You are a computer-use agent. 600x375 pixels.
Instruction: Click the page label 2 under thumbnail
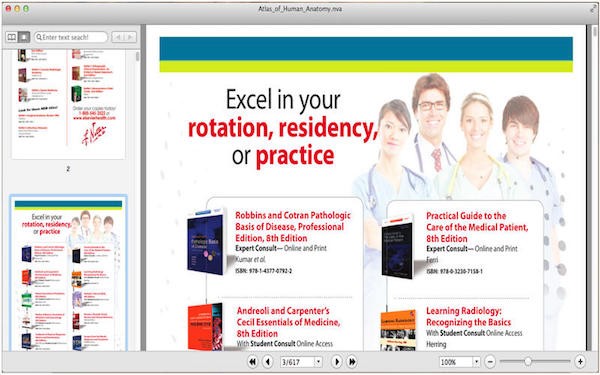click(68, 169)
